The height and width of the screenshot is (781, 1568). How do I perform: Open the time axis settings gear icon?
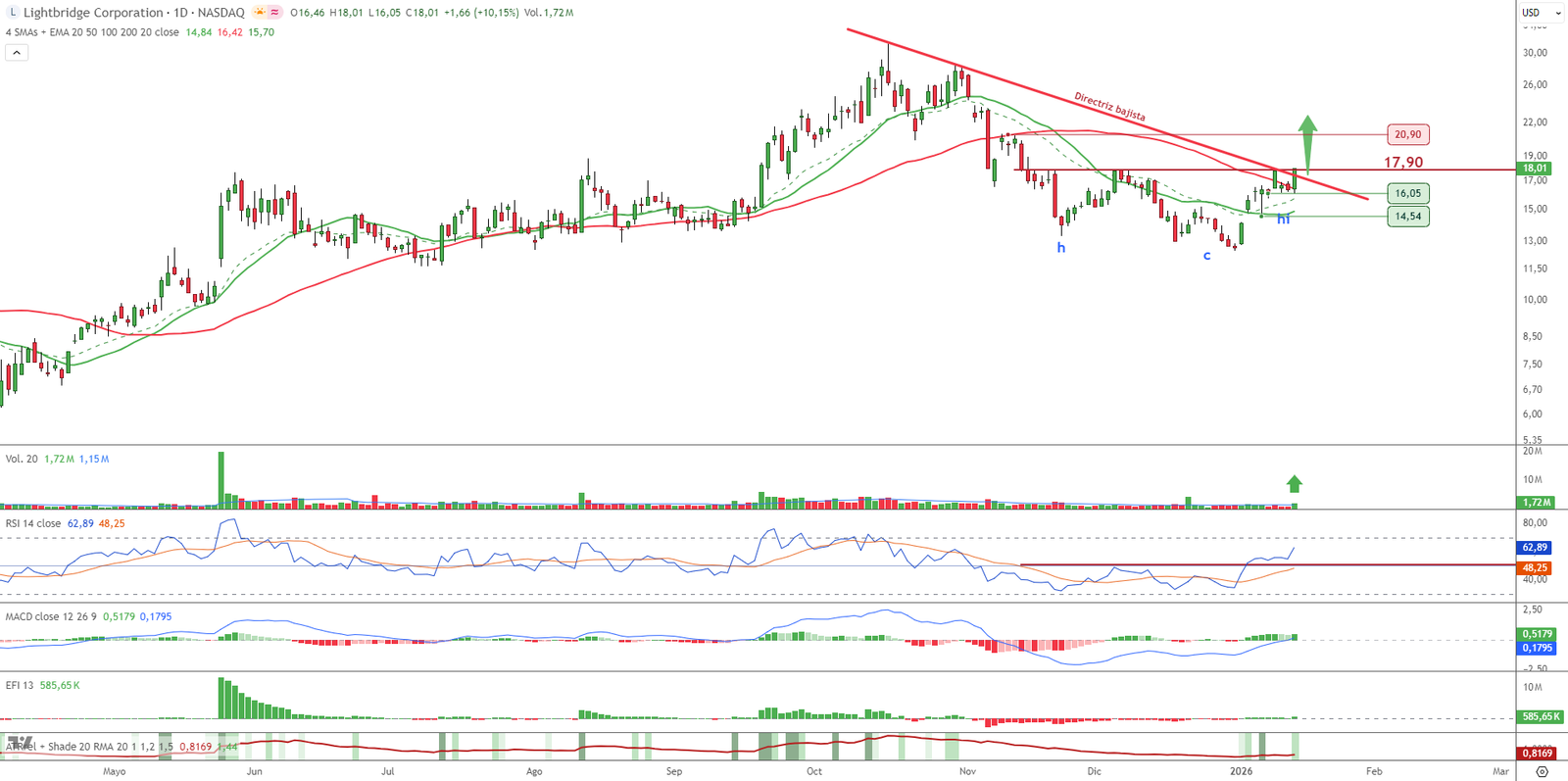(1542, 772)
